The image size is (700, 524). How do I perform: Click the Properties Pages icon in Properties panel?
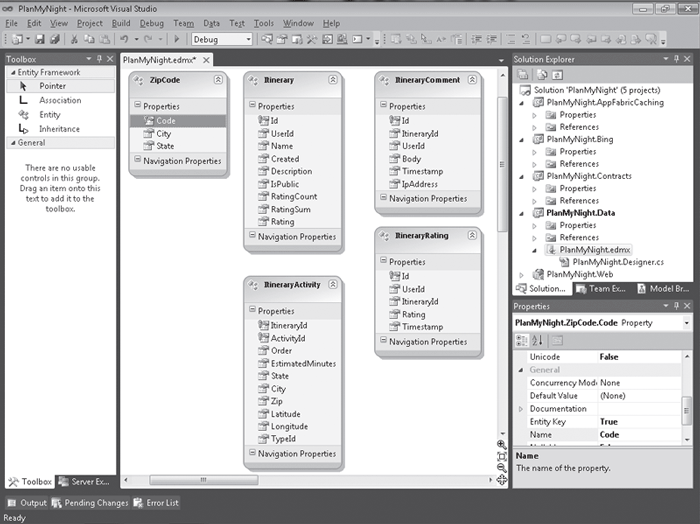tap(557, 341)
